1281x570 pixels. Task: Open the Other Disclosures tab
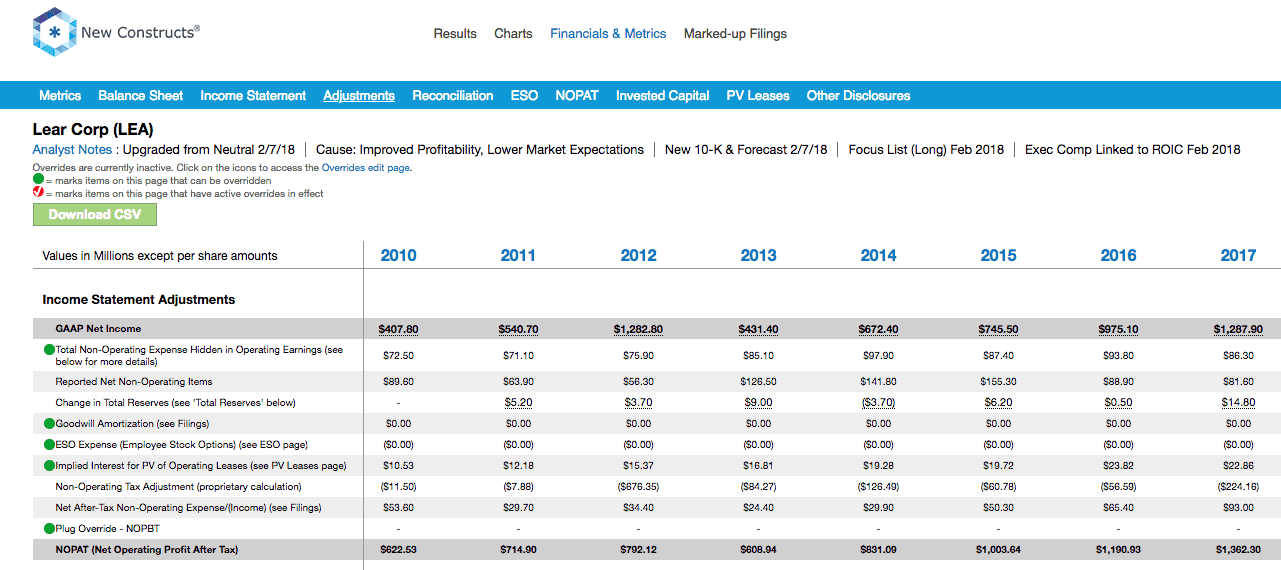pyautogui.click(x=859, y=96)
